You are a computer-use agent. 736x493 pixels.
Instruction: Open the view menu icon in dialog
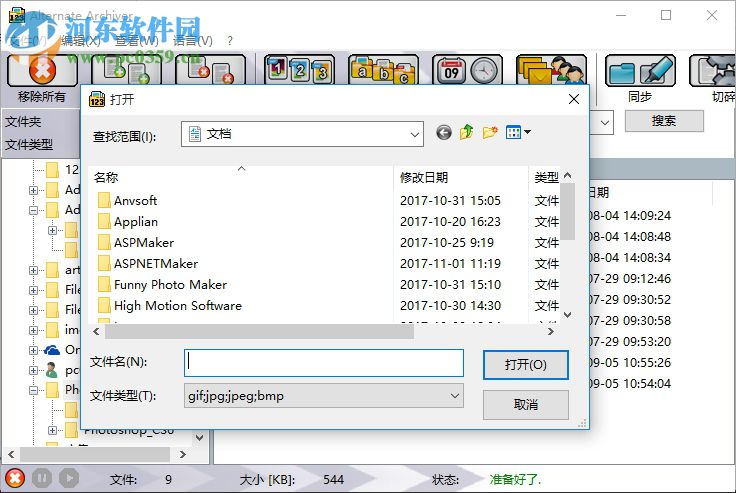tap(518, 133)
